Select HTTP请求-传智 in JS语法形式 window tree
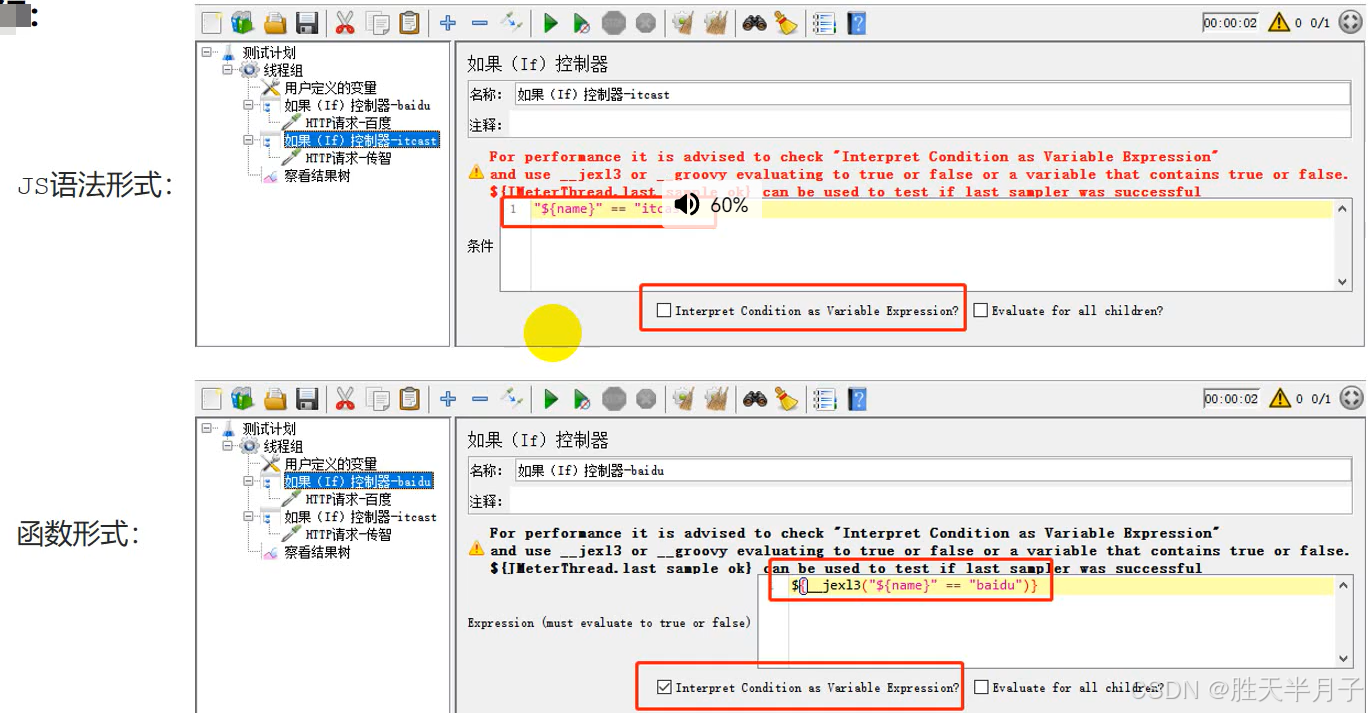Viewport: 1368px width, 713px height. click(x=347, y=158)
